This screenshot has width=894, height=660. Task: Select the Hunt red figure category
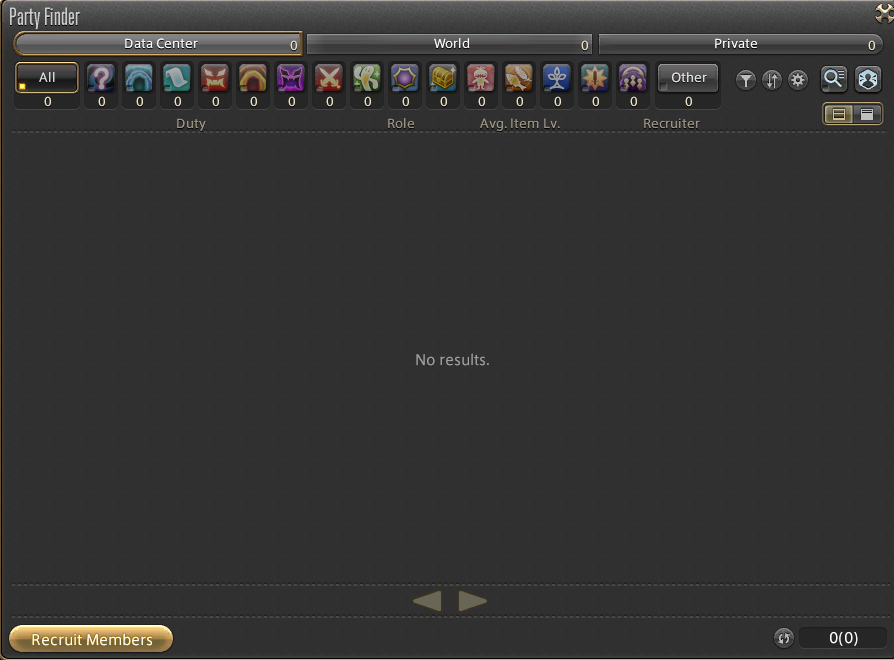pyautogui.click(x=481, y=78)
